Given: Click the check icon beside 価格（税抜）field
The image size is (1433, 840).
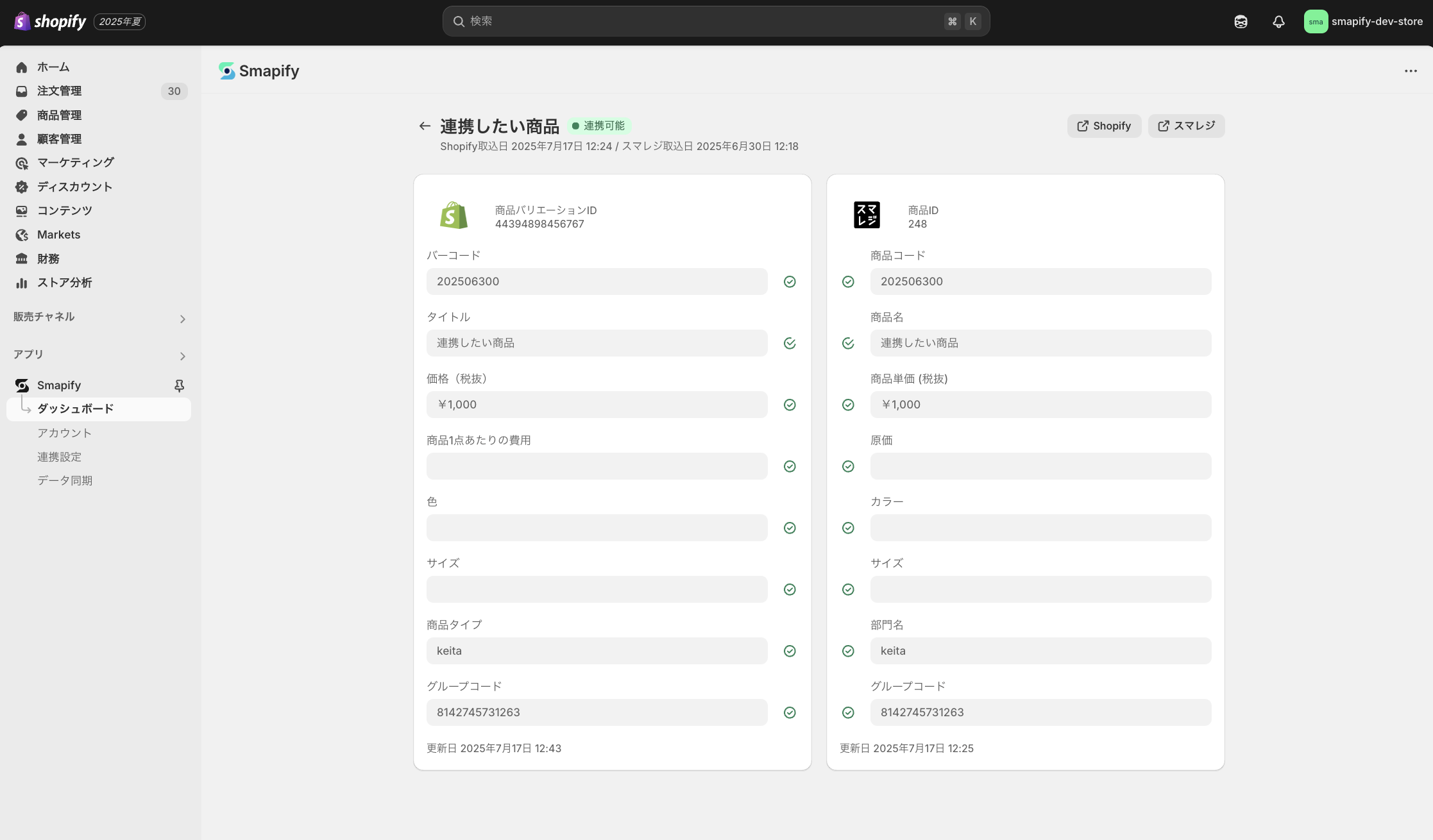Looking at the screenshot, I should click(790, 405).
